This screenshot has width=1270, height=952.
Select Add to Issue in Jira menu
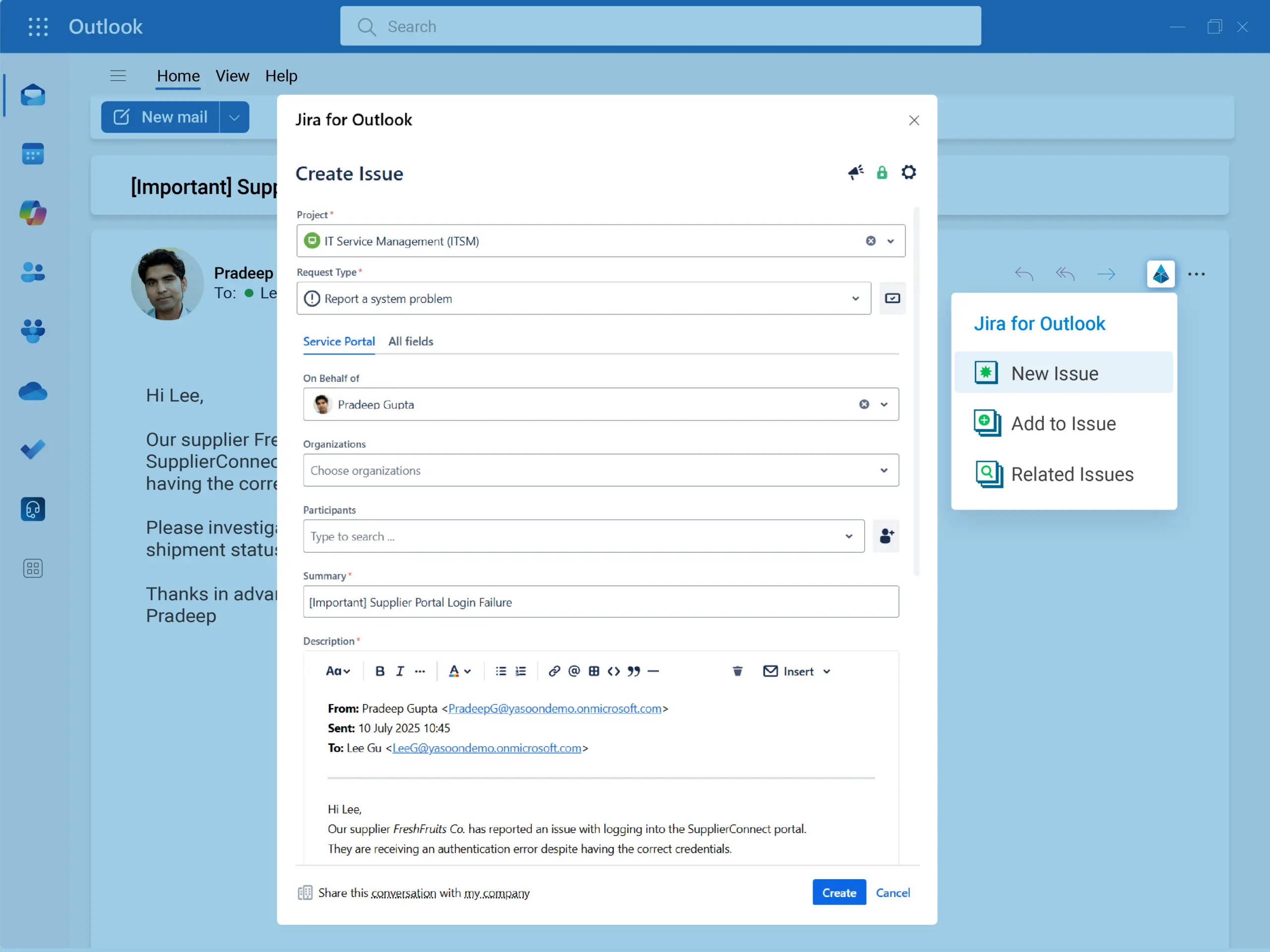(x=1063, y=423)
